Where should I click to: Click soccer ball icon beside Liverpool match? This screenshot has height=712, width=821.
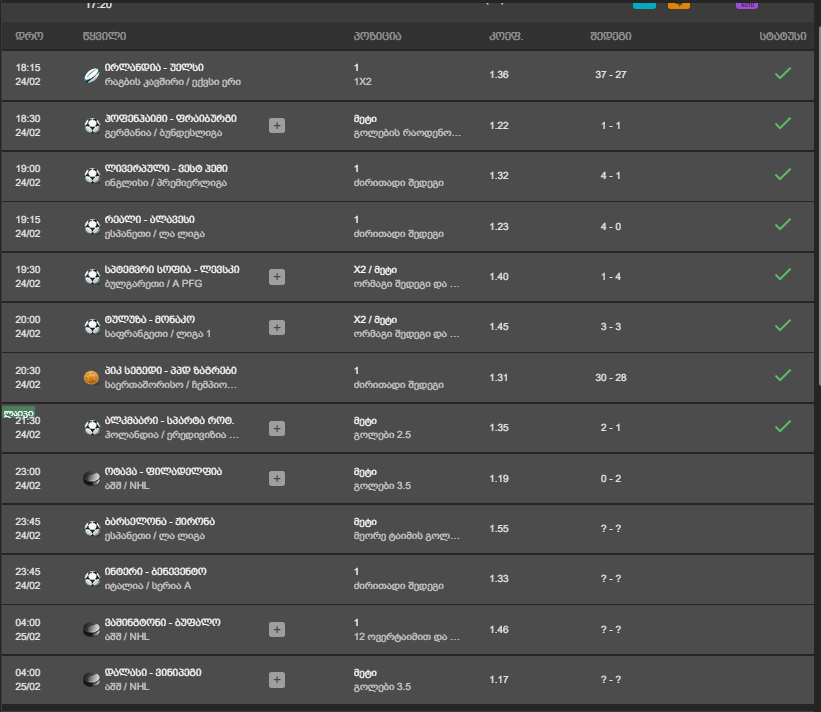92,176
